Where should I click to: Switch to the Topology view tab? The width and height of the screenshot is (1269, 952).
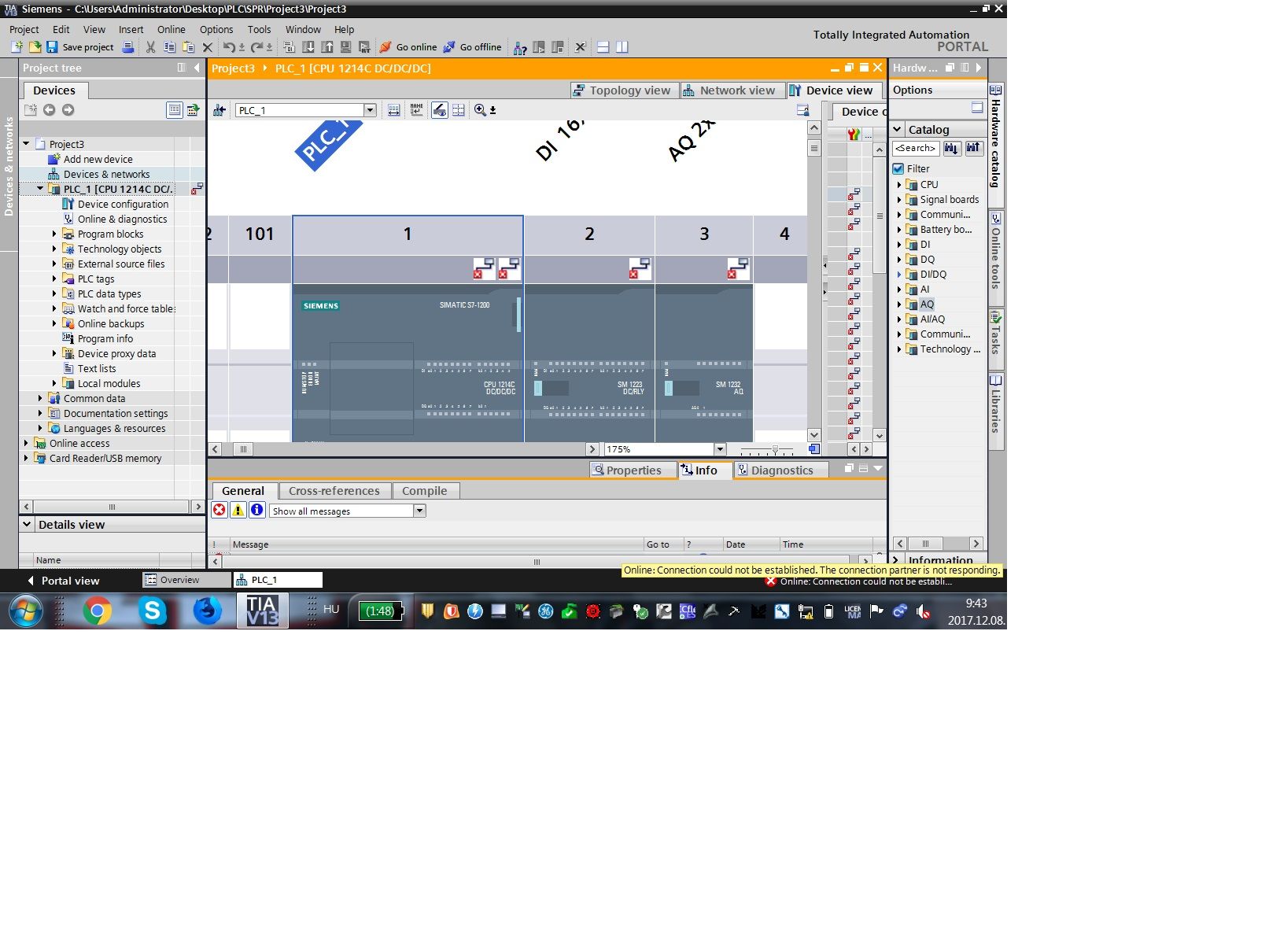click(x=623, y=90)
